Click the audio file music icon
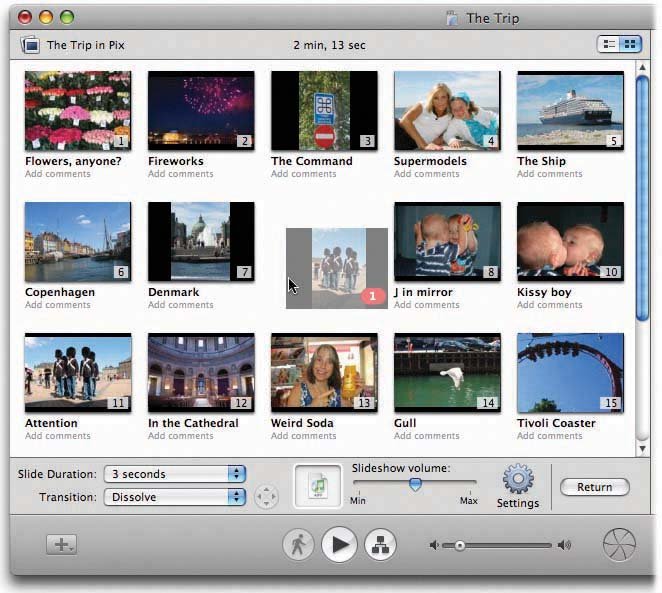This screenshot has width=662, height=593. (x=317, y=487)
